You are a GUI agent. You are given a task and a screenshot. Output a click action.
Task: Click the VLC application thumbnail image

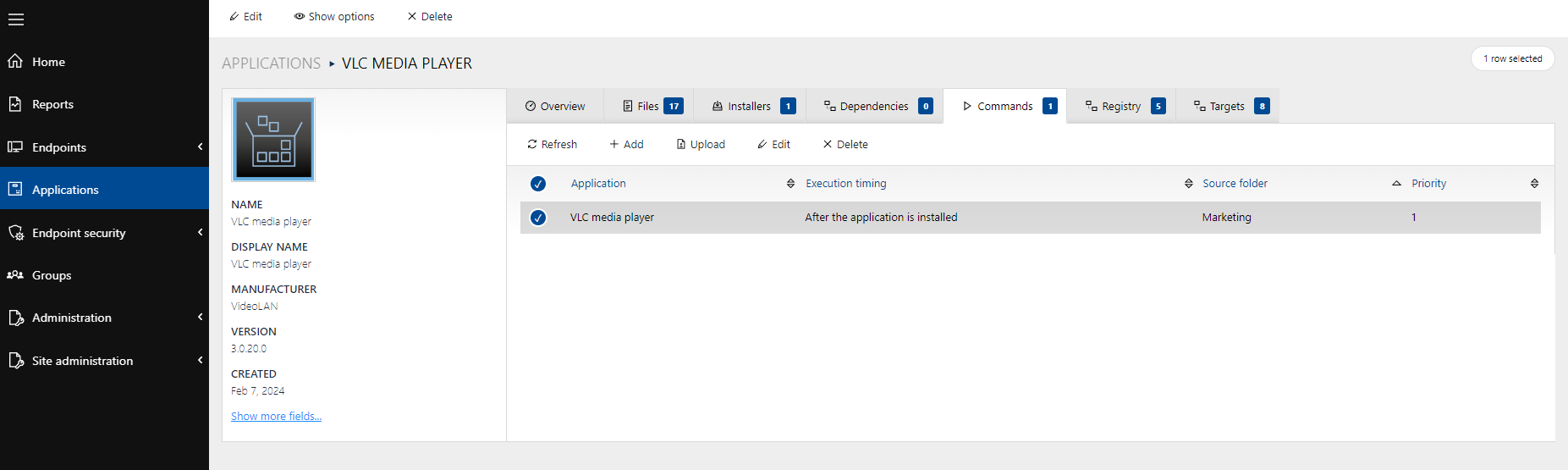point(273,140)
